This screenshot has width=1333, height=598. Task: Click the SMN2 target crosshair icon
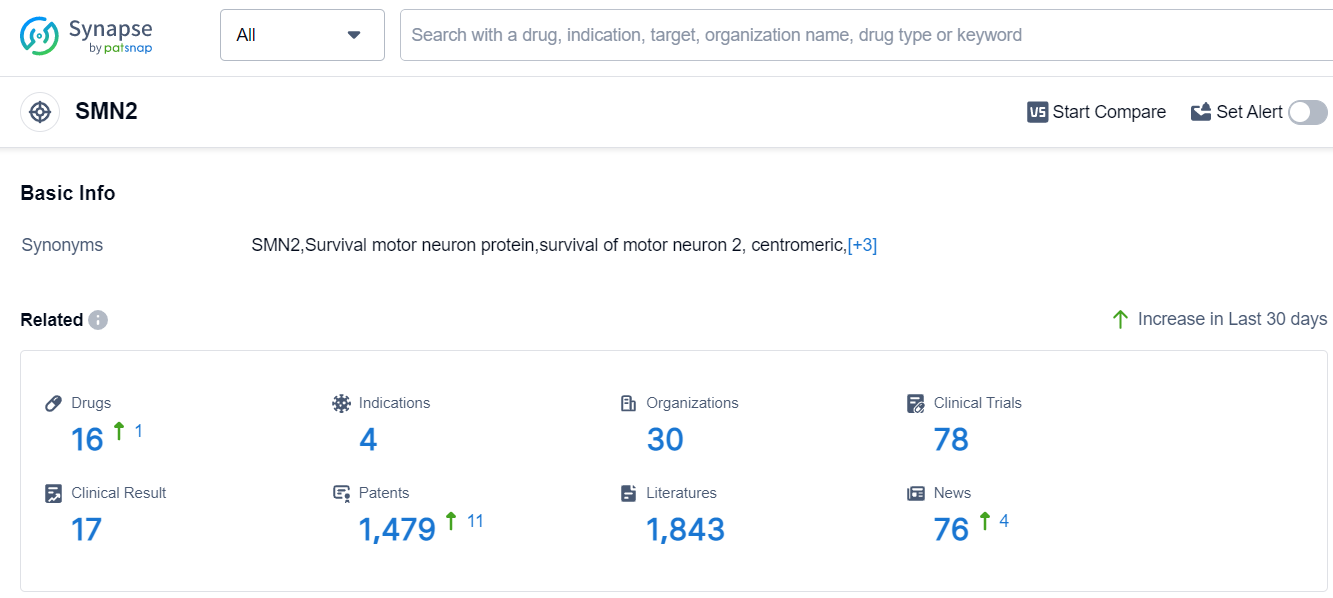tap(40, 112)
